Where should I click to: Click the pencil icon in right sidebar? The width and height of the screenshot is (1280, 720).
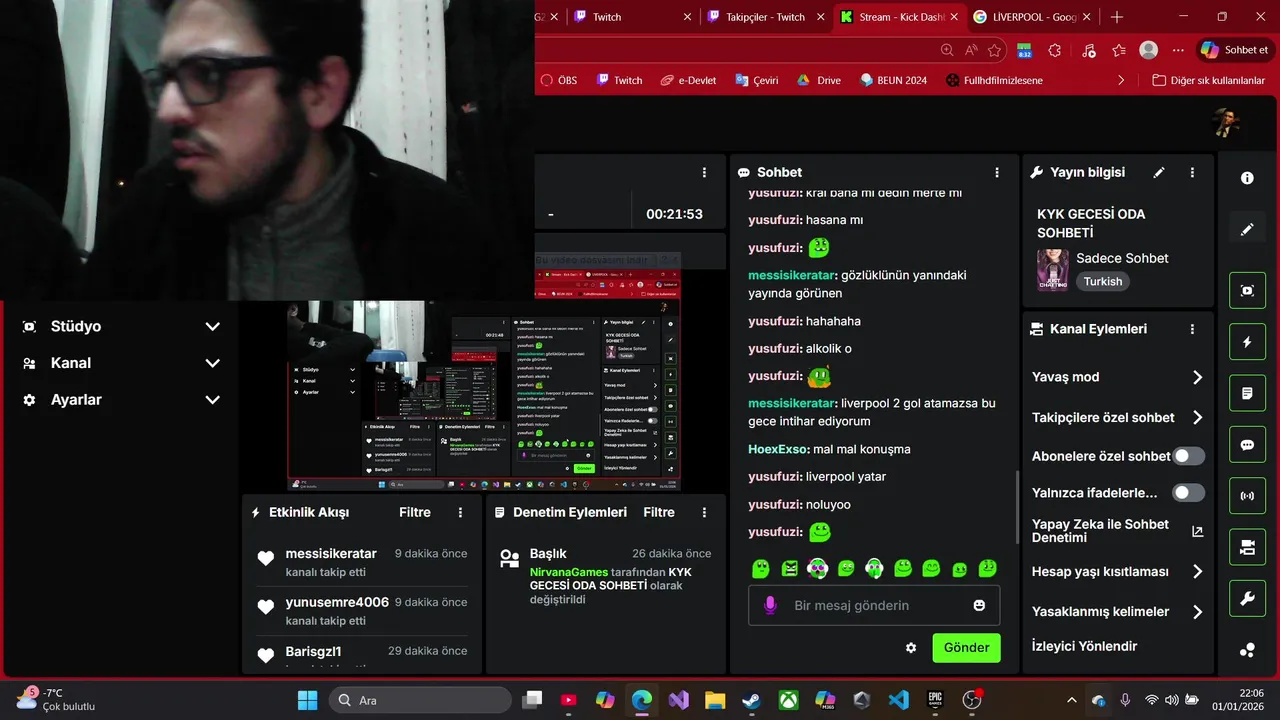1247,229
